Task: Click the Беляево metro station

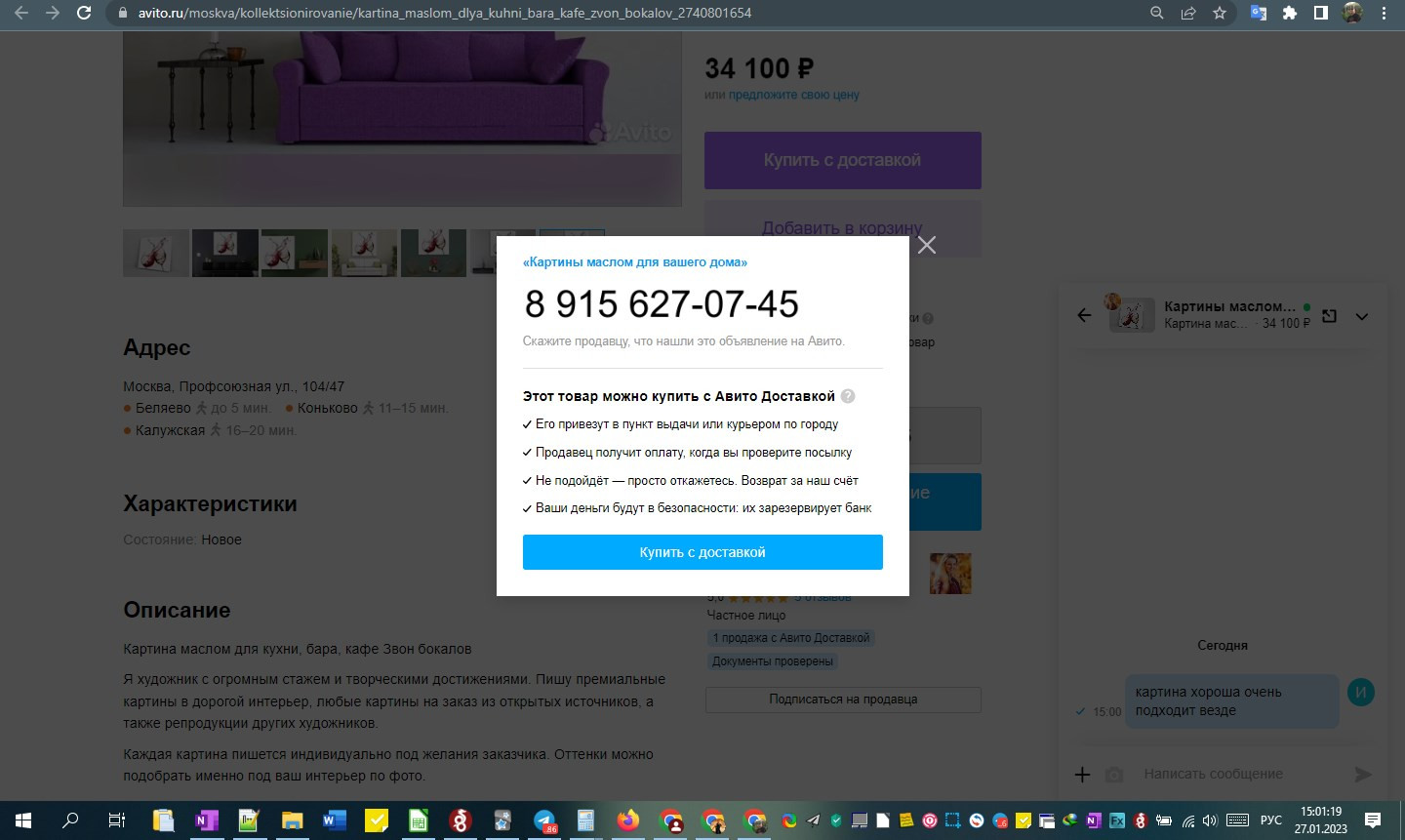Action: (x=163, y=408)
